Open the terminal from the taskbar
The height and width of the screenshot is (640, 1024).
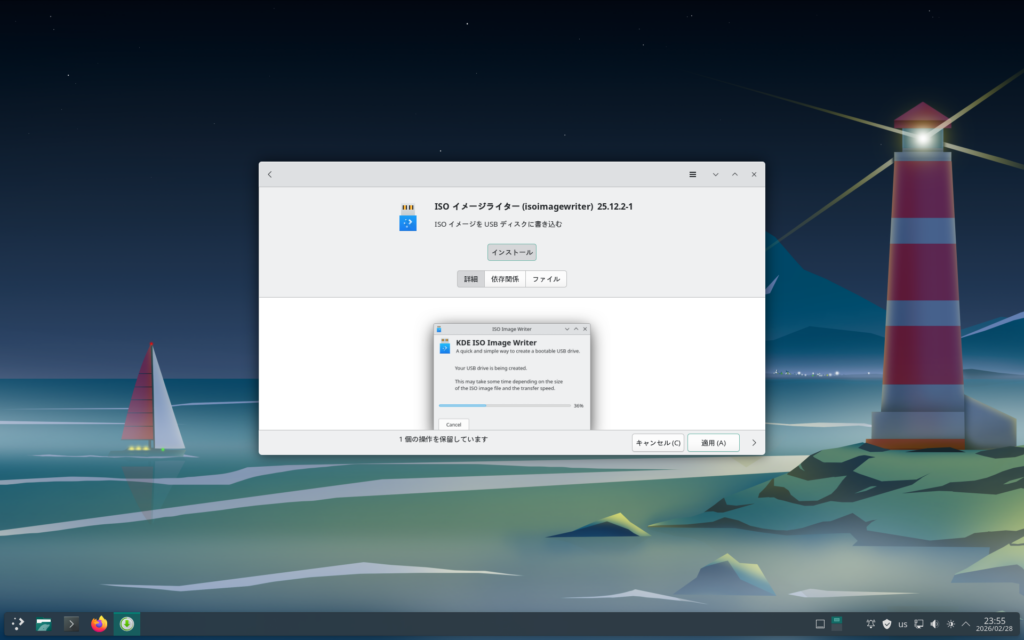[x=71, y=624]
